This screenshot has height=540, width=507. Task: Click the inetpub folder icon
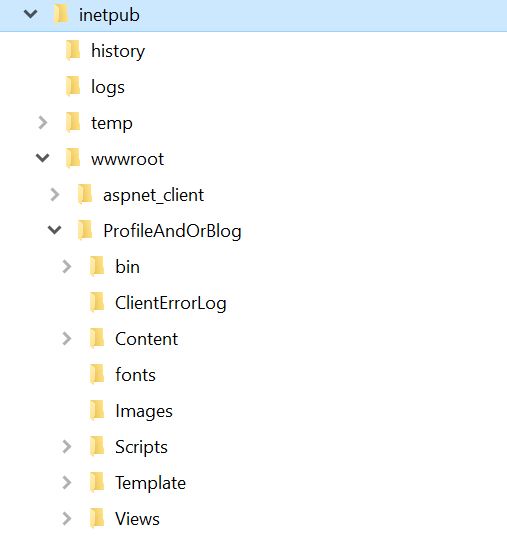click(x=61, y=14)
